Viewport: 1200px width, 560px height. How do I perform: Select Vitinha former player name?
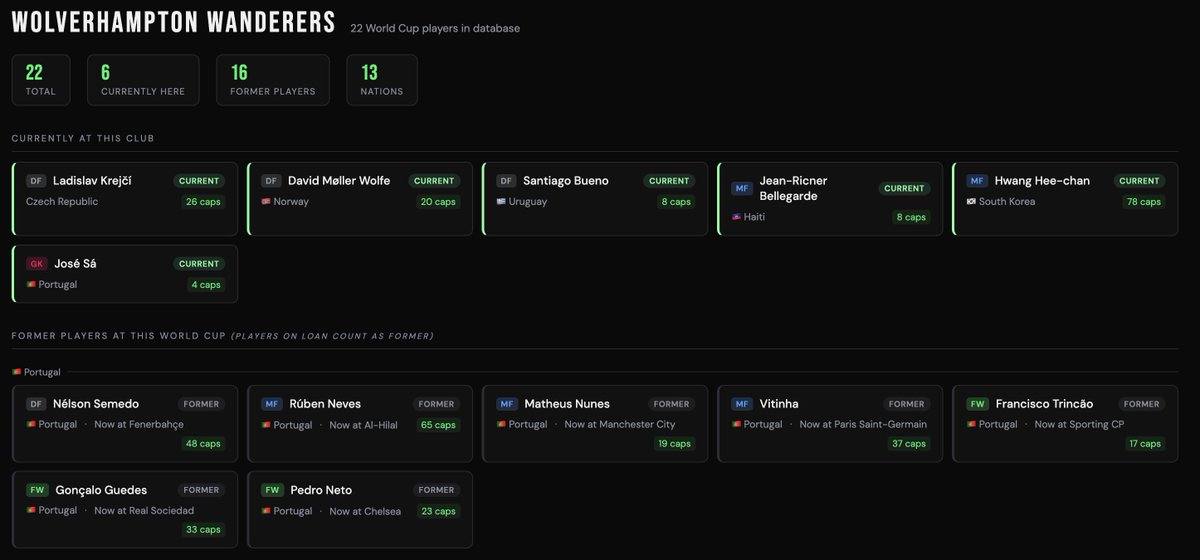click(x=779, y=404)
